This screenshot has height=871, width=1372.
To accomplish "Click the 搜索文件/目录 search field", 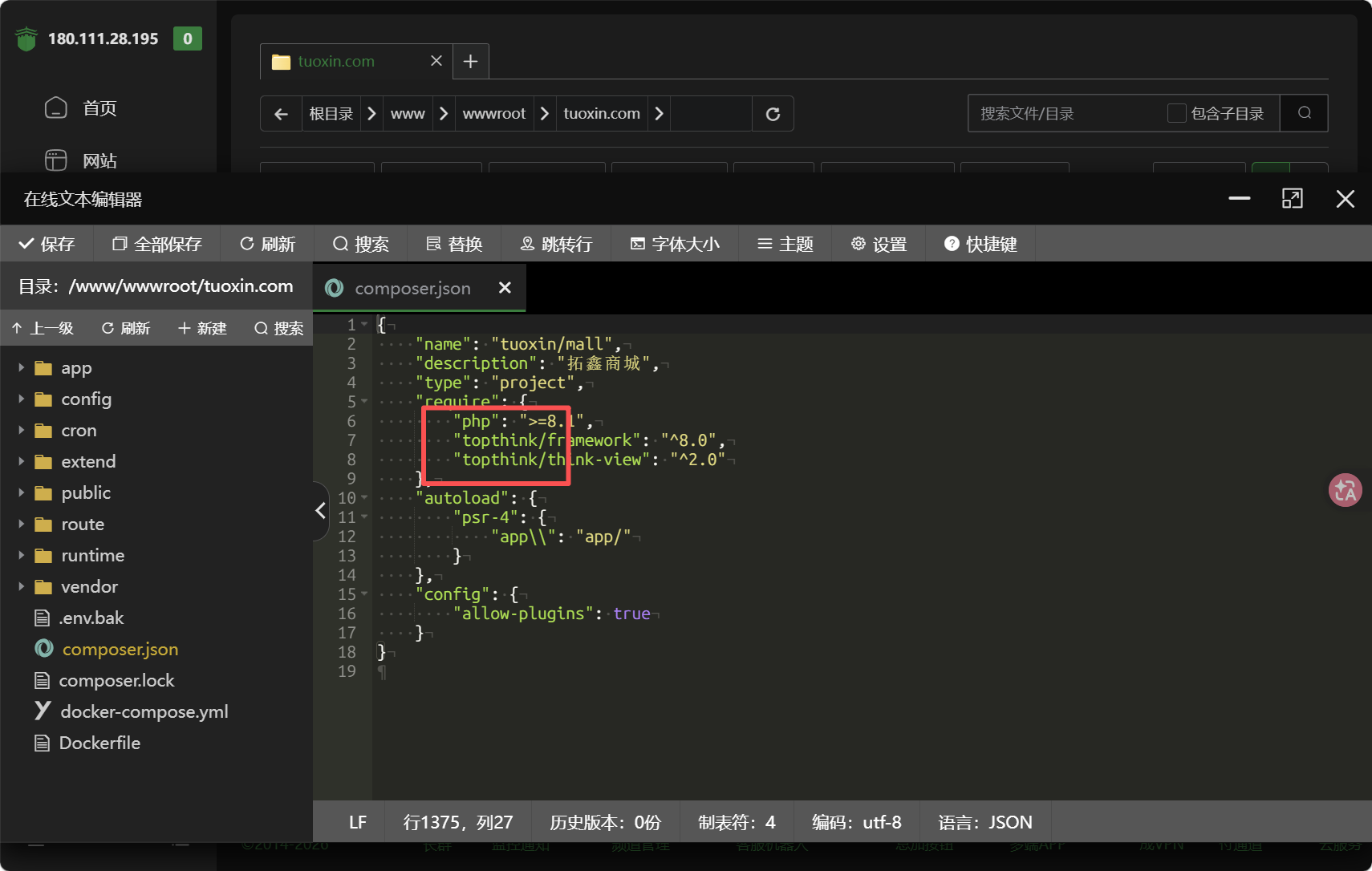I will click(1066, 114).
